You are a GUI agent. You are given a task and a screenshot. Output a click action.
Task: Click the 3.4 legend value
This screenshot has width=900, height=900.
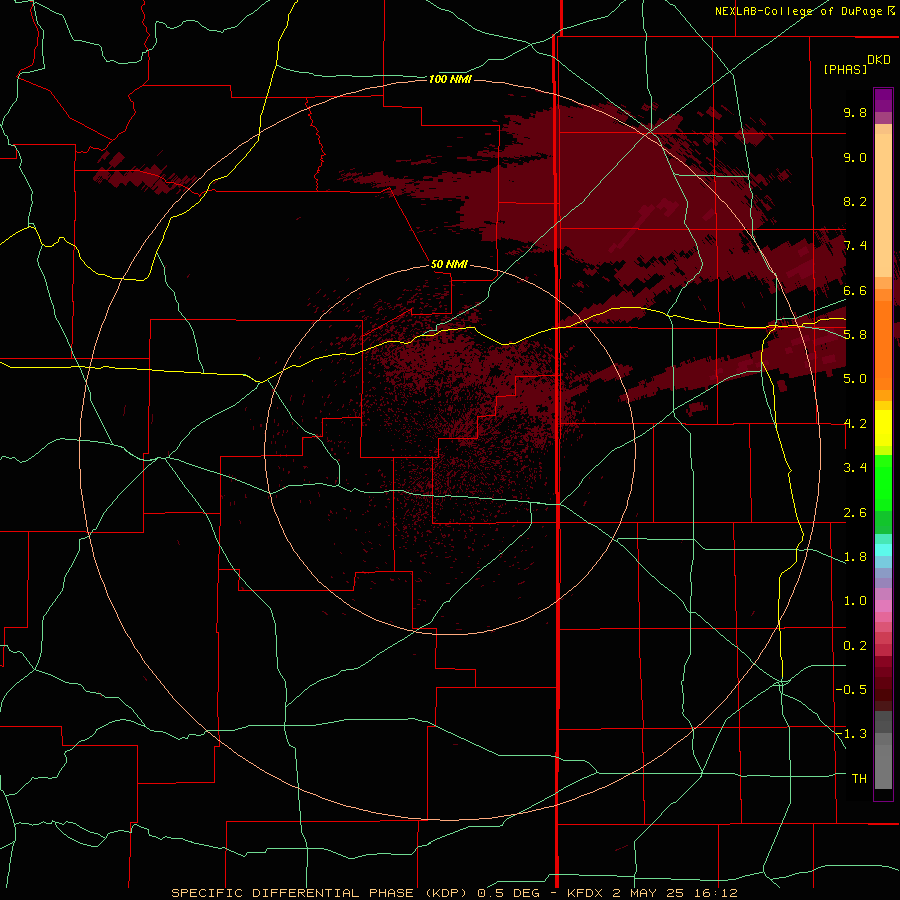pos(855,468)
